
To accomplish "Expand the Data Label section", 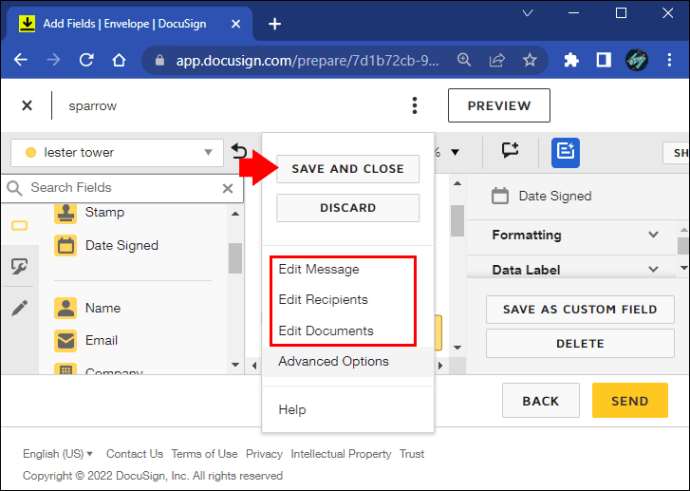I will pos(576,269).
